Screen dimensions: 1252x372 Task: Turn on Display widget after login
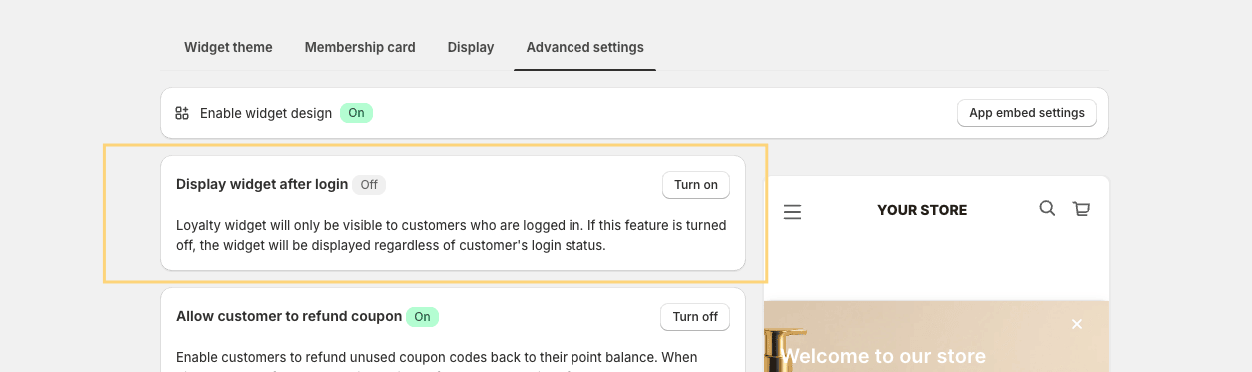click(696, 185)
